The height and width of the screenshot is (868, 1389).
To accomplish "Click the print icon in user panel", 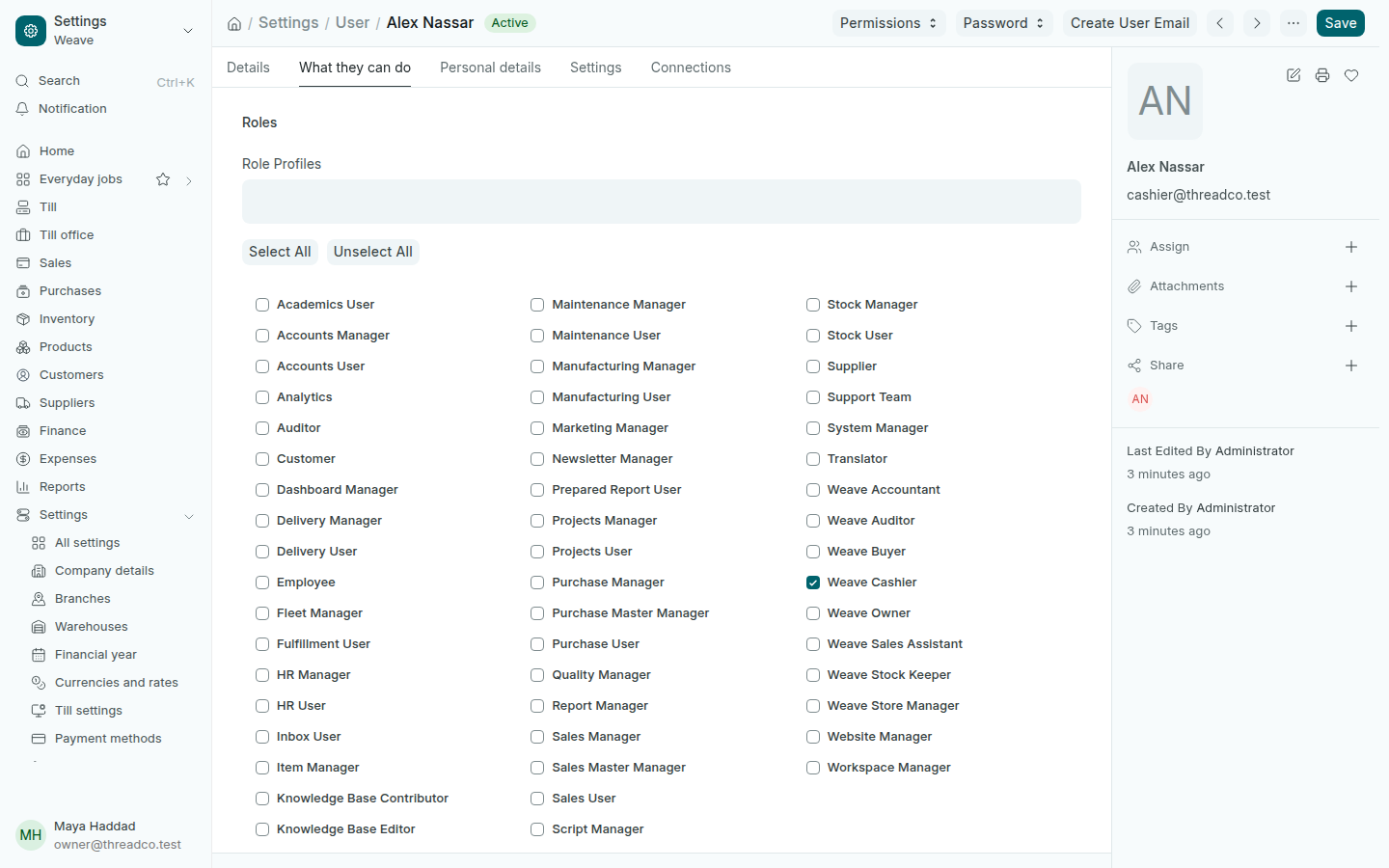I will tap(1322, 75).
